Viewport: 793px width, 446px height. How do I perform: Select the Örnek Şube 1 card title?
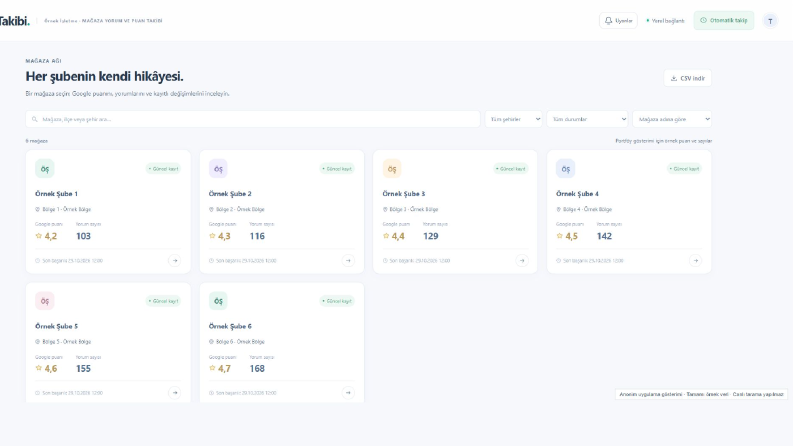pos(56,194)
